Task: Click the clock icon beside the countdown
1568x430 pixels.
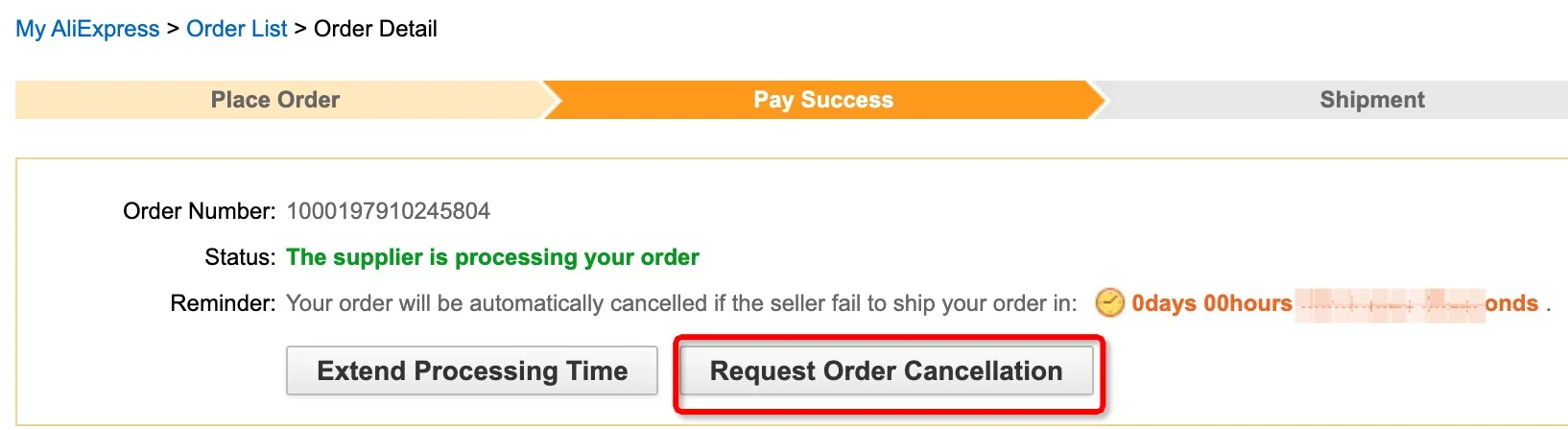Action: (1109, 303)
